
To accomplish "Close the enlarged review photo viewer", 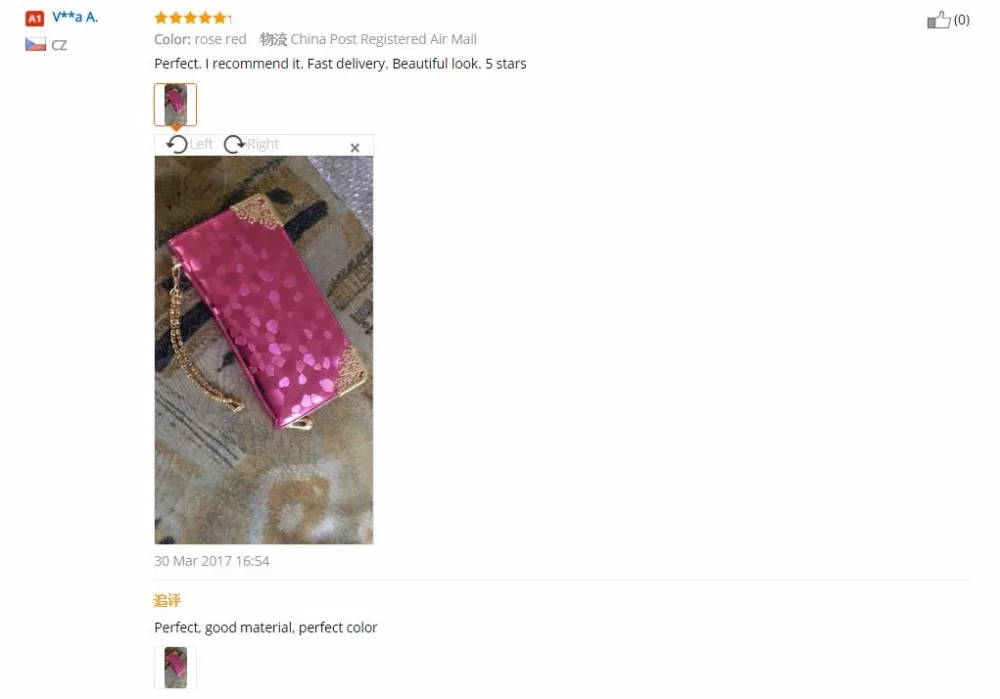I will click(x=355, y=147).
